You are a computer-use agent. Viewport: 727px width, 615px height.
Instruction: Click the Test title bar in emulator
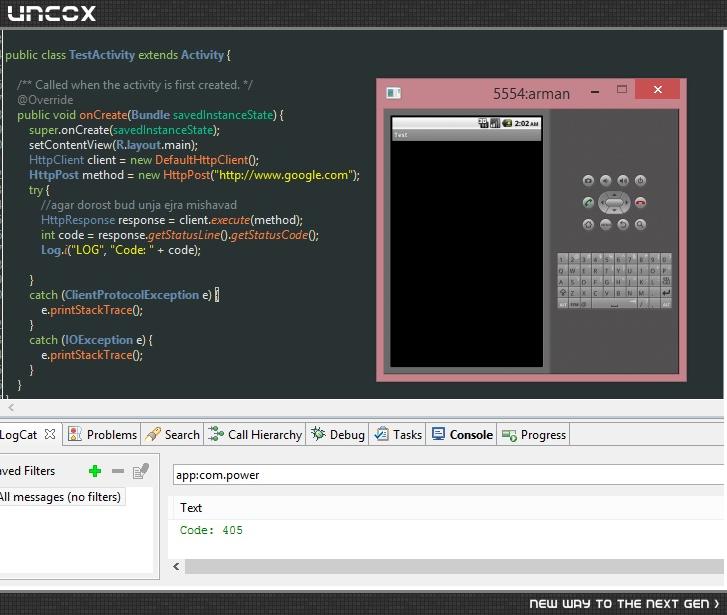pyautogui.click(x=466, y=135)
